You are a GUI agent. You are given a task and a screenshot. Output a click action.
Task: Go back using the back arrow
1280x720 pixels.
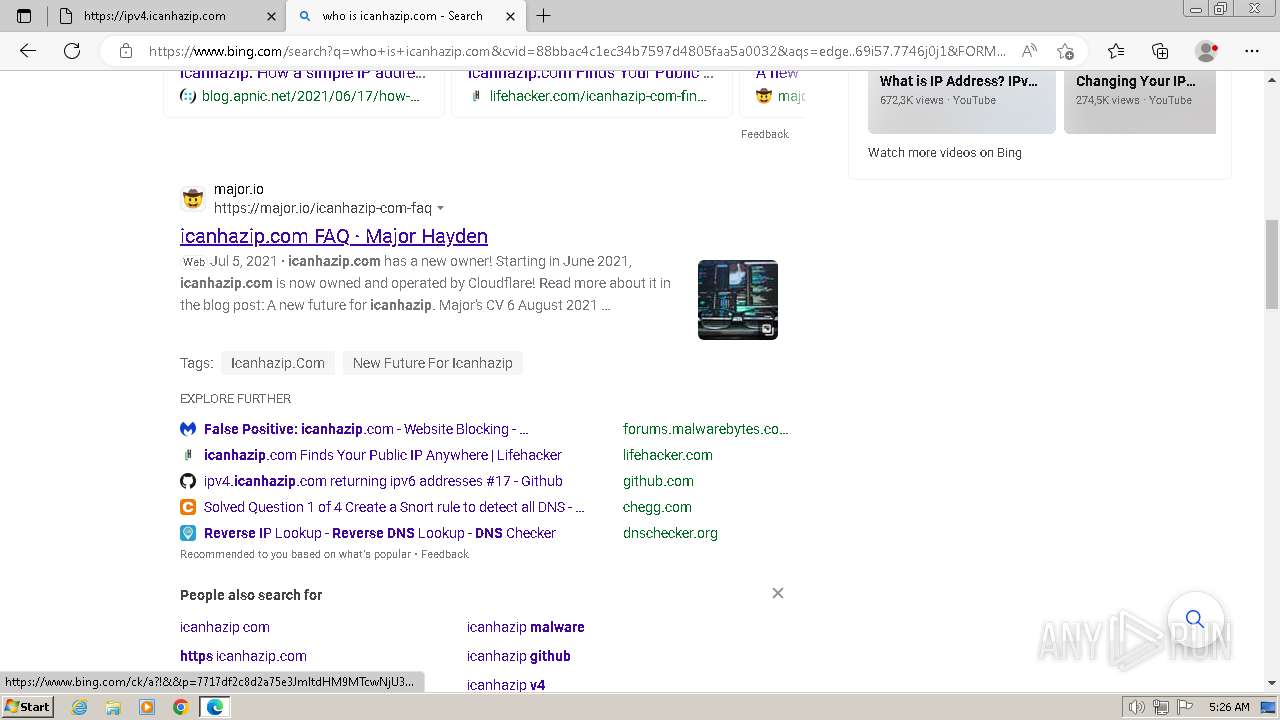(28, 51)
